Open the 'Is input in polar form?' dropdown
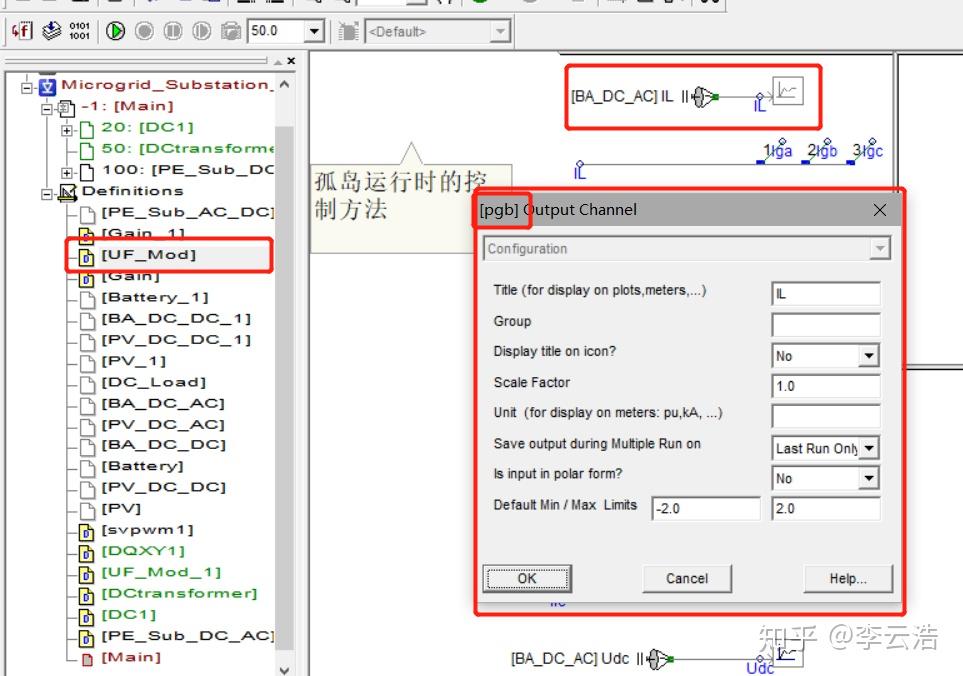This screenshot has width=963, height=676. click(x=868, y=479)
